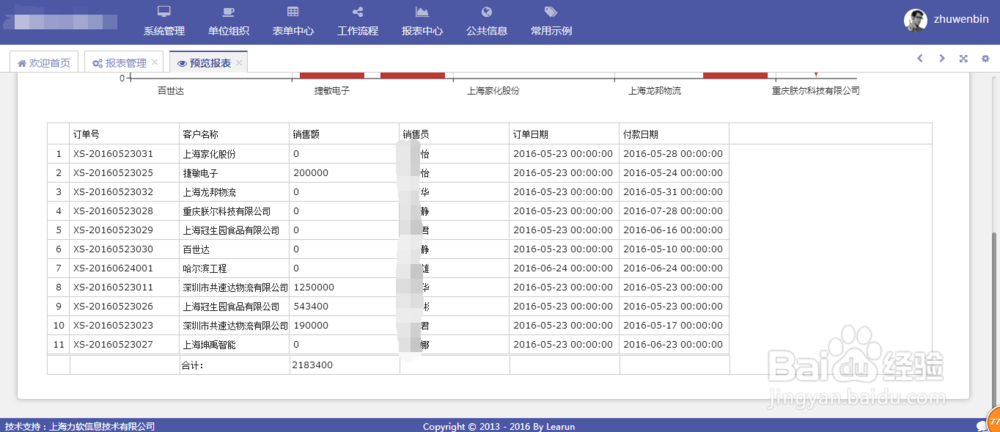Viewport: 1000px width, 432px height.
Task: Select order XS-20160523027
Action: click(x=113, y=345)
